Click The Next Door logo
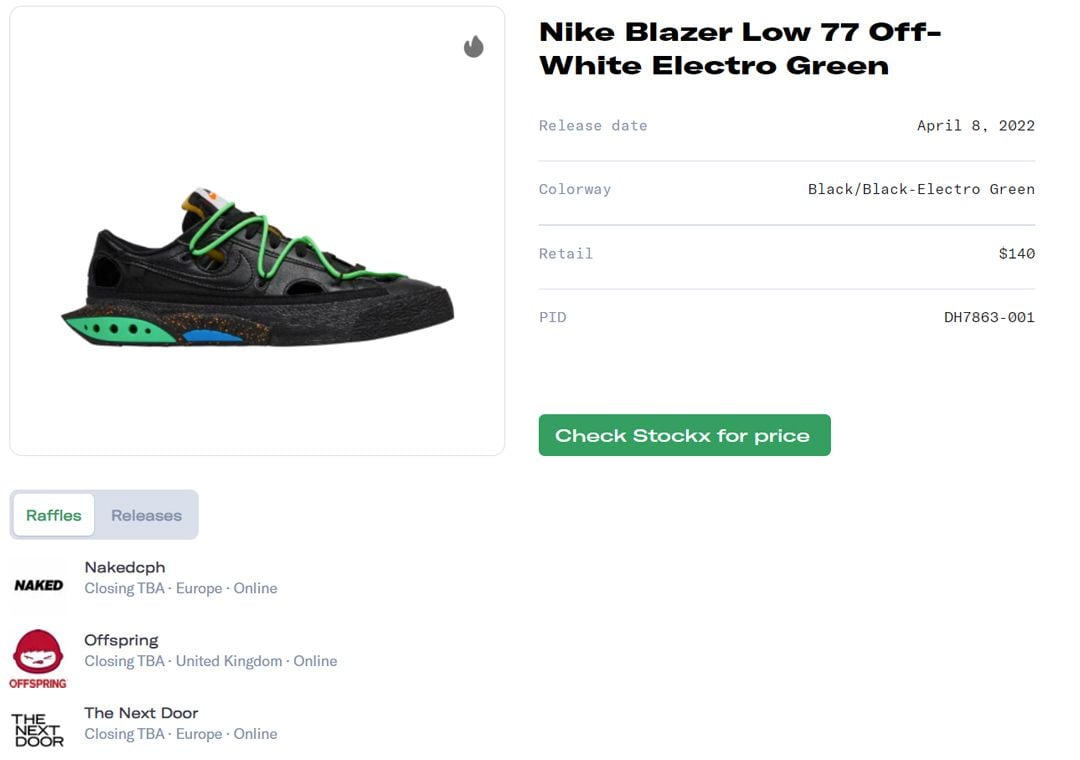Viewport: 1080px width, 760px height. (38, 730)
